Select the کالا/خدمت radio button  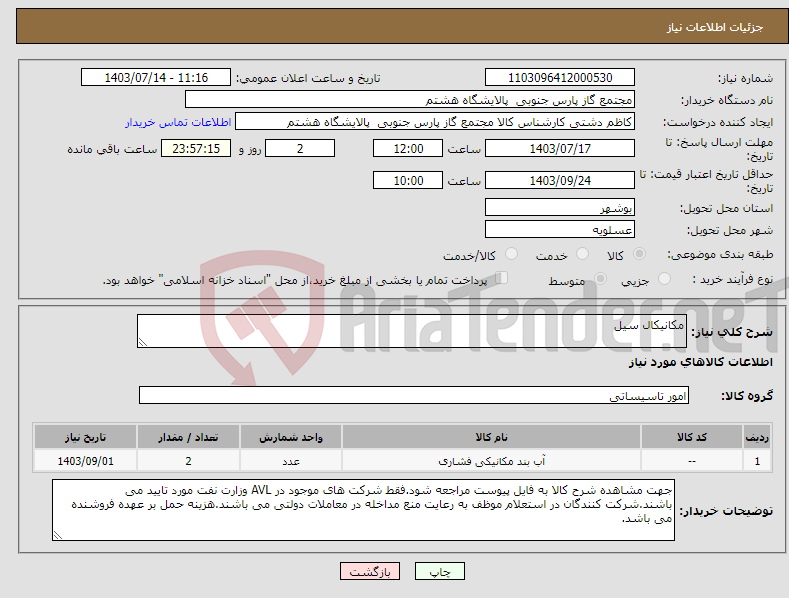coord(511,254)
